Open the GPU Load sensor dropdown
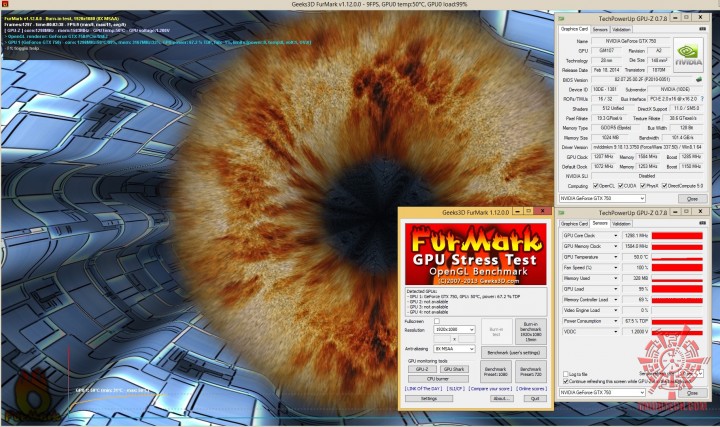 pos(616,289)
